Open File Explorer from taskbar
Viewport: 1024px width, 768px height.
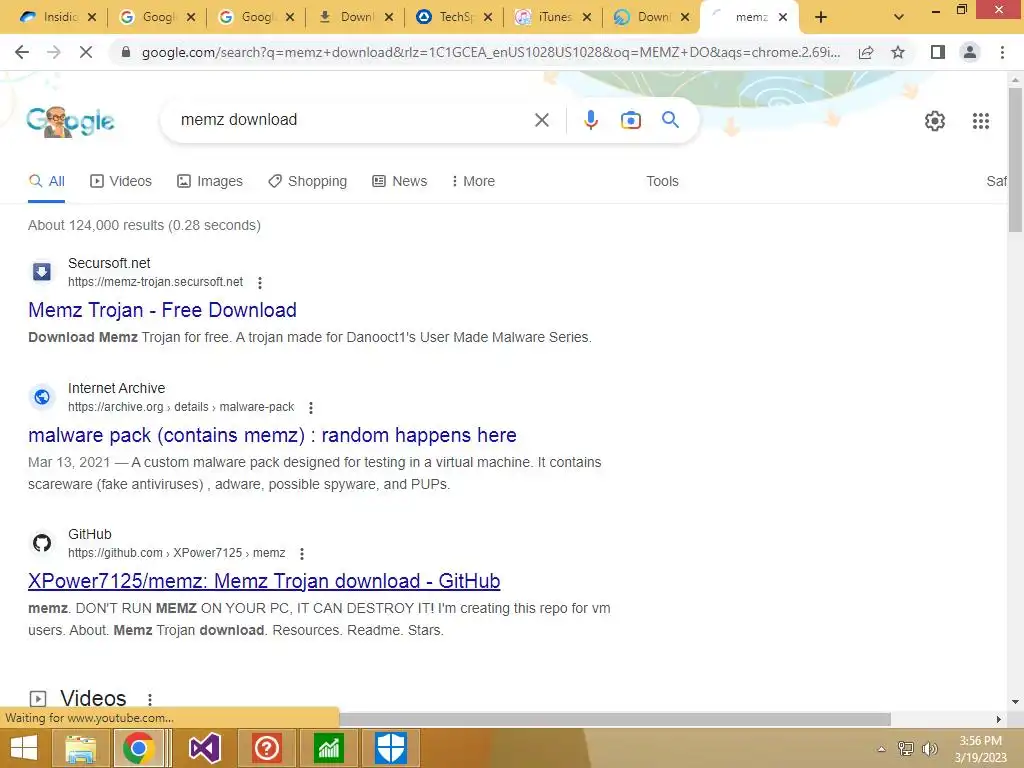pos(80,748)
